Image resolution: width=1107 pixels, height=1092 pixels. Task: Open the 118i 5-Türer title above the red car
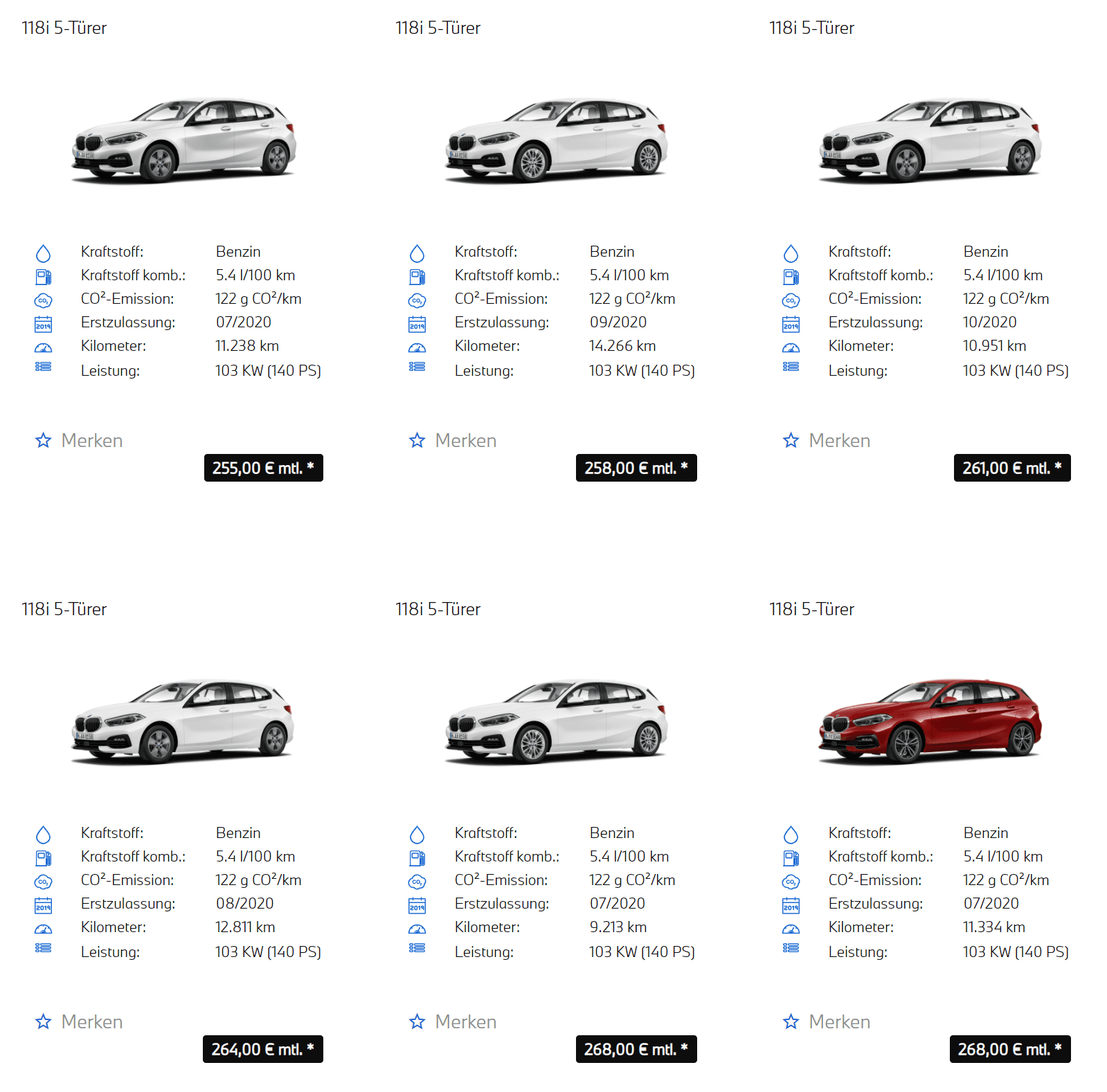coord(812,609)
